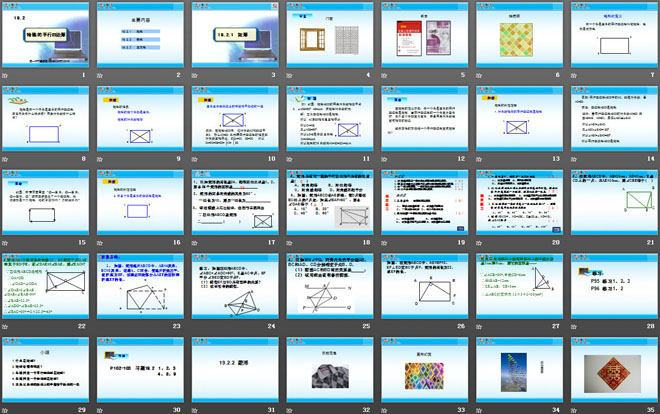Open slide 28 exercise page P95

611,297
